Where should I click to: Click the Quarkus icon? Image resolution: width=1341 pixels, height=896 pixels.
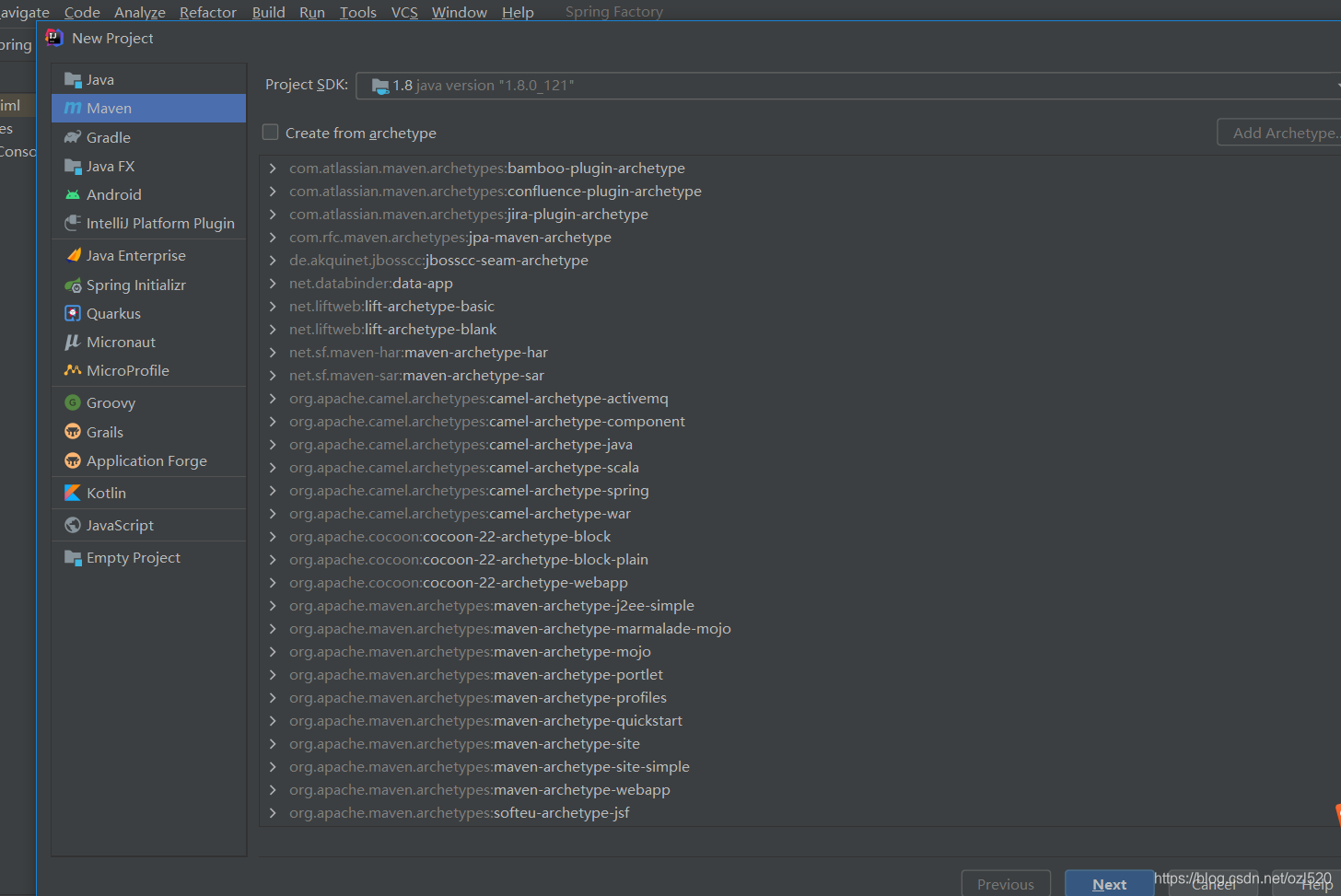coord(73,314)
